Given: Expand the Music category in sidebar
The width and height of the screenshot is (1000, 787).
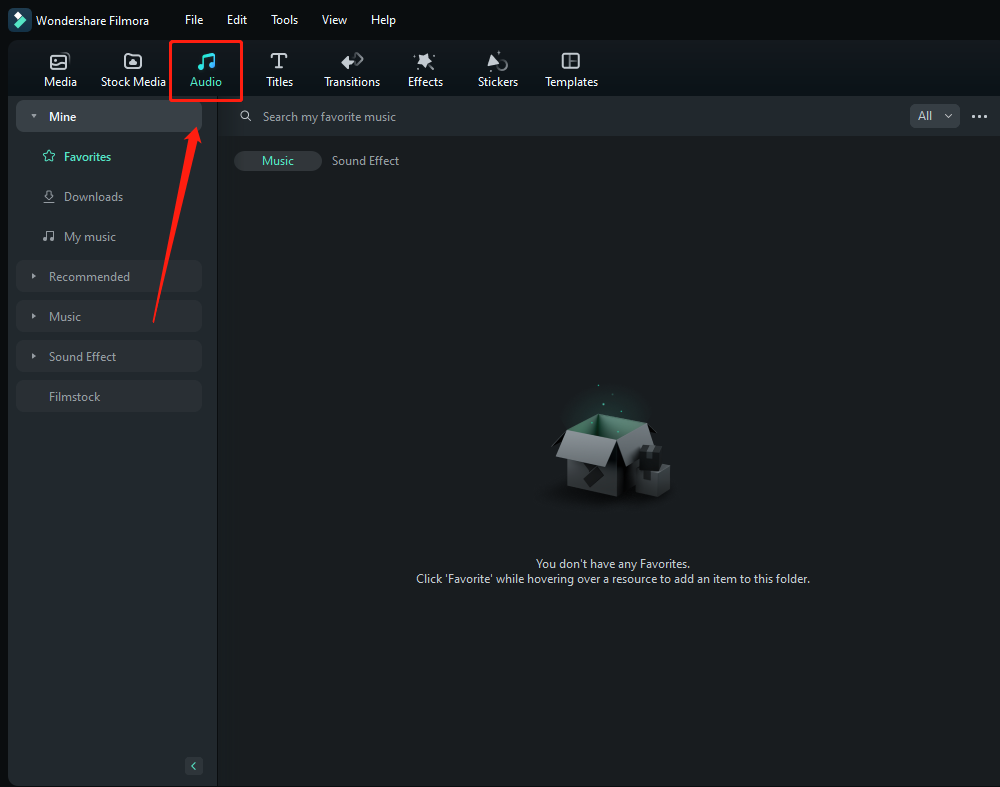Looking at the screenshot, I should [34, 317].
